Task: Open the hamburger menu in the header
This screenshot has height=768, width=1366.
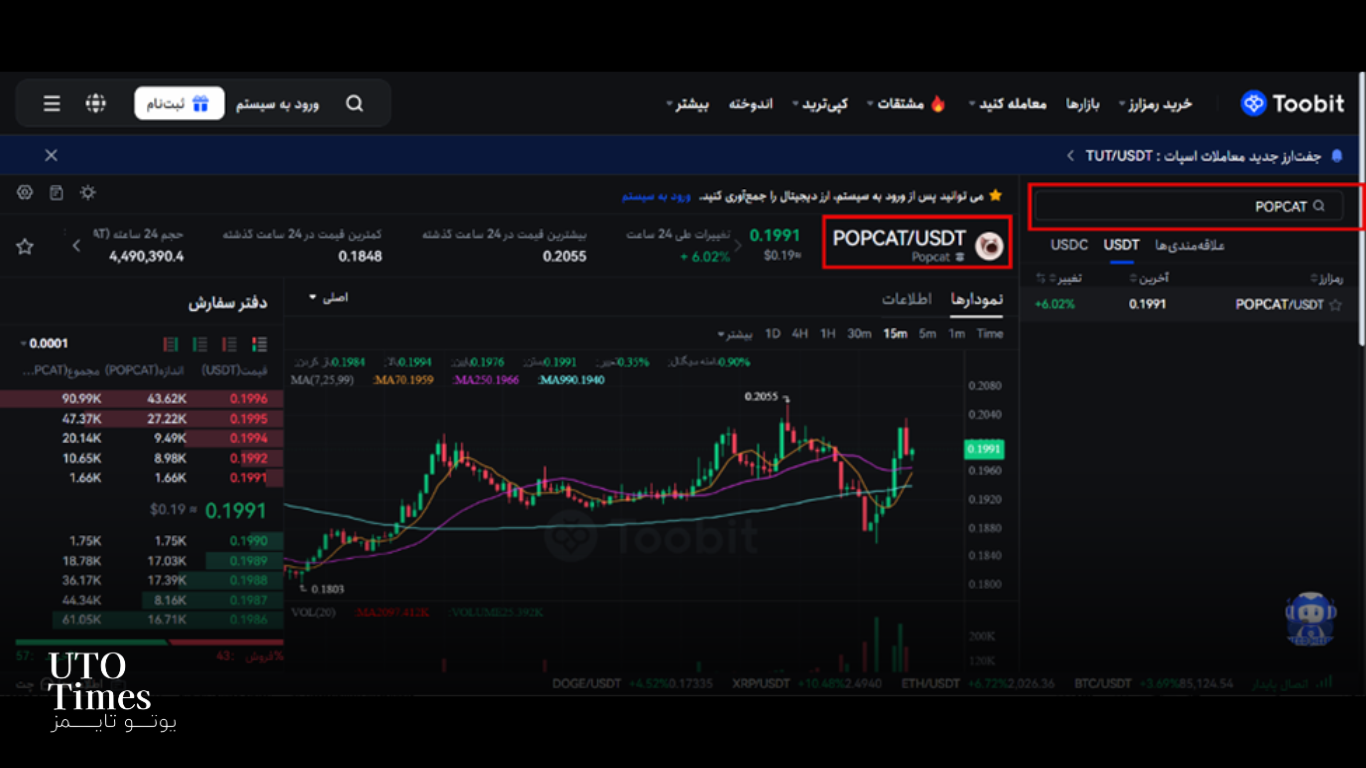Action: (52, 104)
